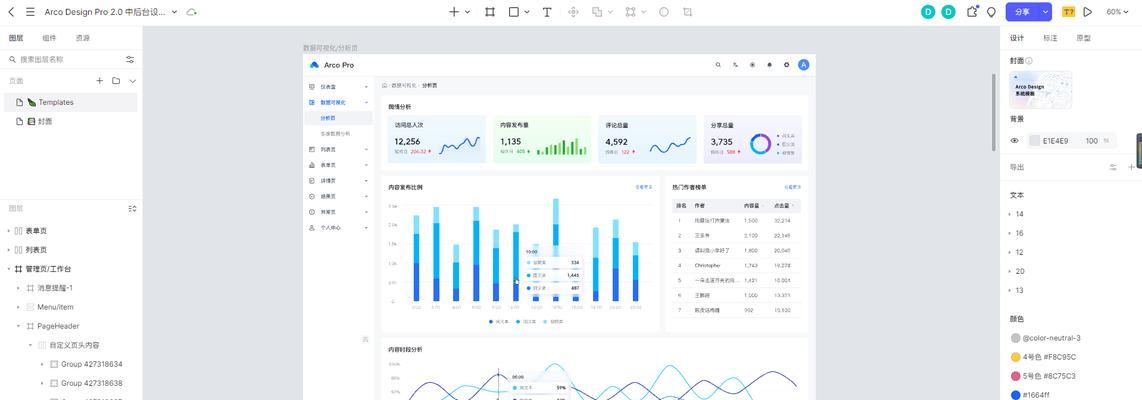Select the 5号色 #8C75C3 color style
Screen dimensions: 1142x400
point(1043,376)
